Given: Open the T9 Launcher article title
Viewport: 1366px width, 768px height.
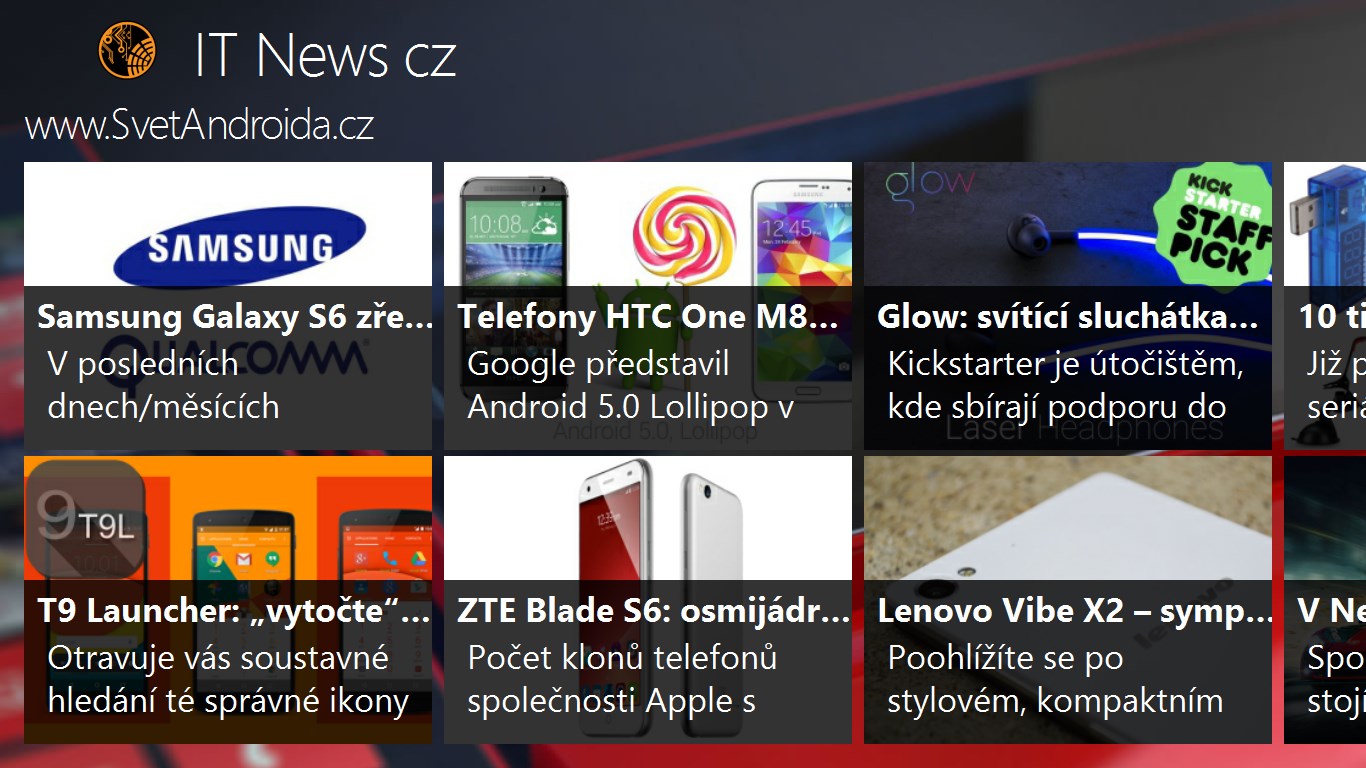Looking at the screenshot, I should (x=235, y=611).
